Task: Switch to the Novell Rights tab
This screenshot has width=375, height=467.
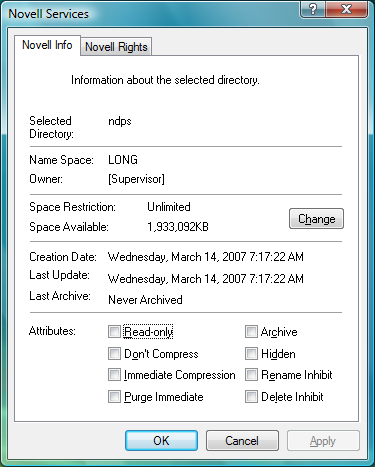Action: (x=116, y=47)
